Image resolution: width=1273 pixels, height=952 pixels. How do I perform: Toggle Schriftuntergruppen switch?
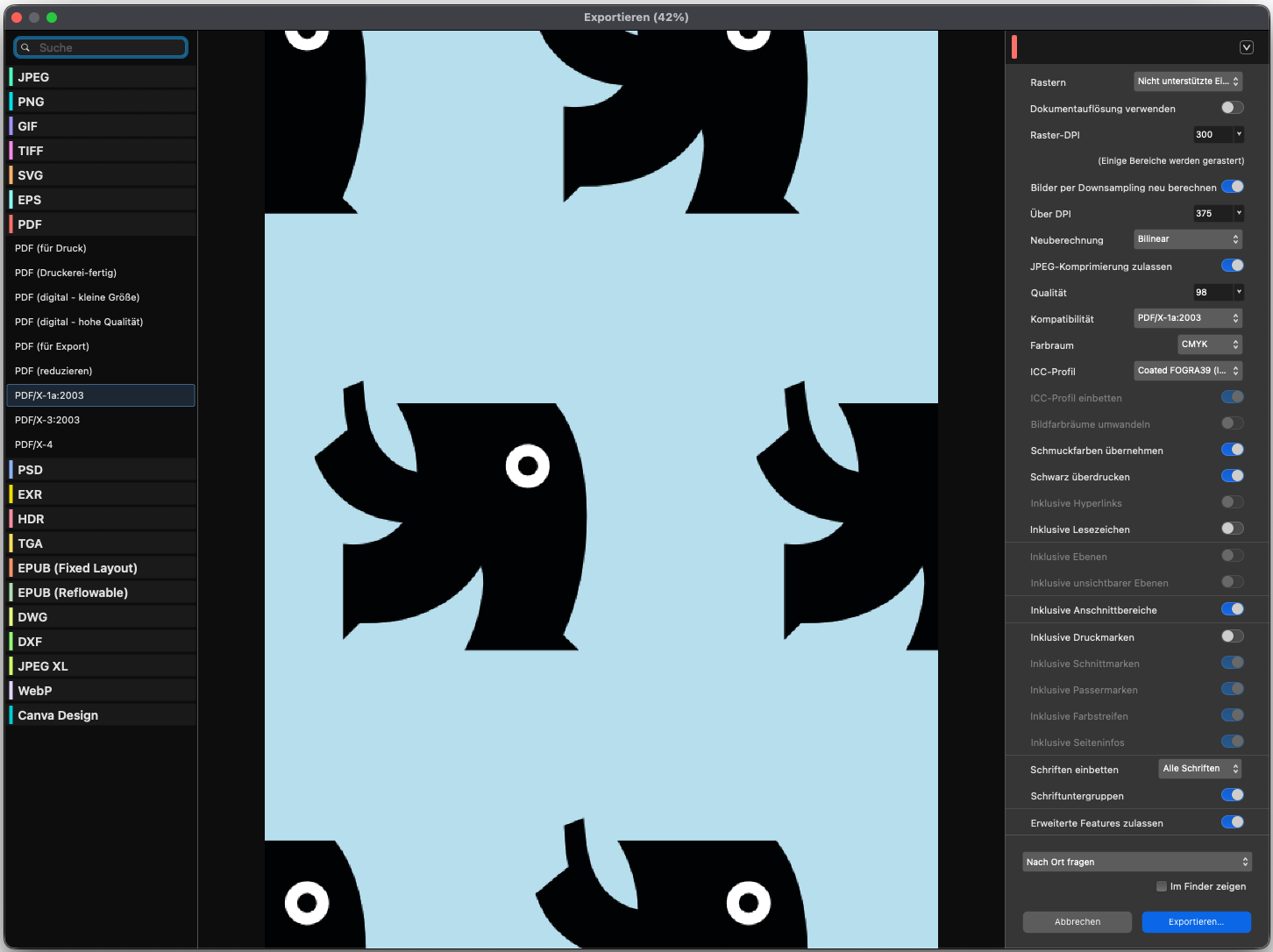coord(1233,795)
